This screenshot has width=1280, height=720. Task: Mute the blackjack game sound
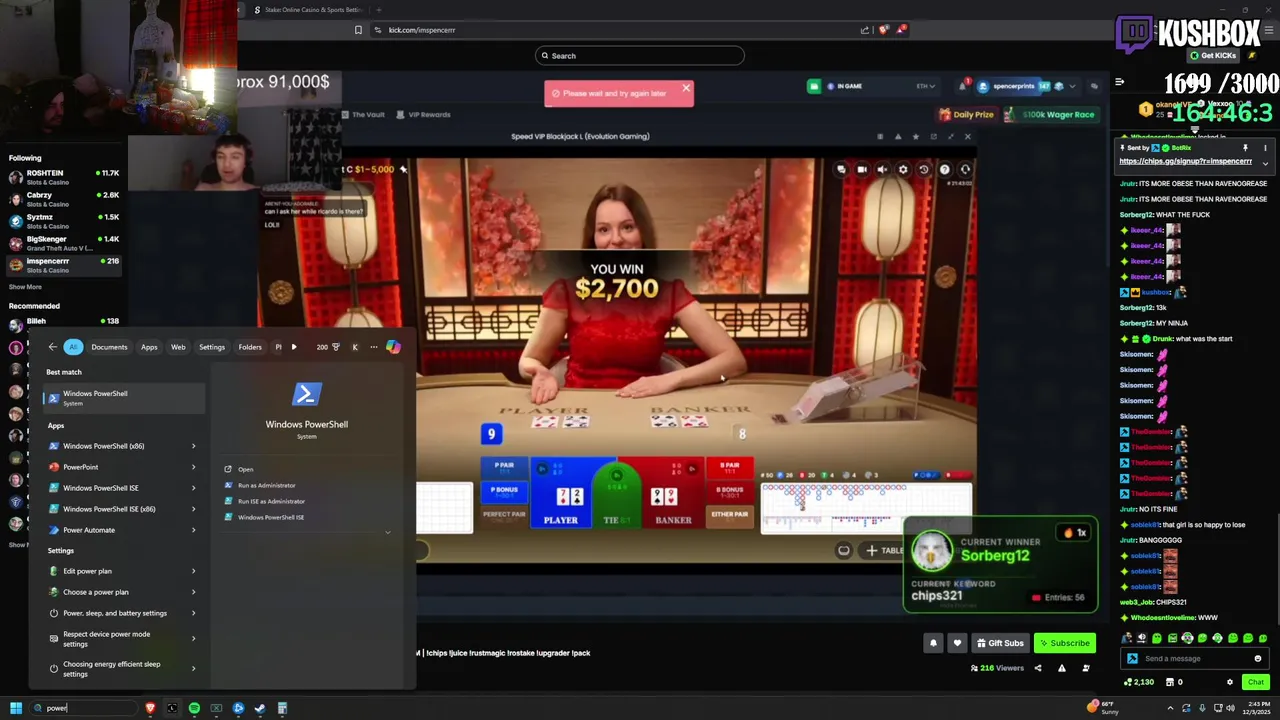click(x=882, y=169)
